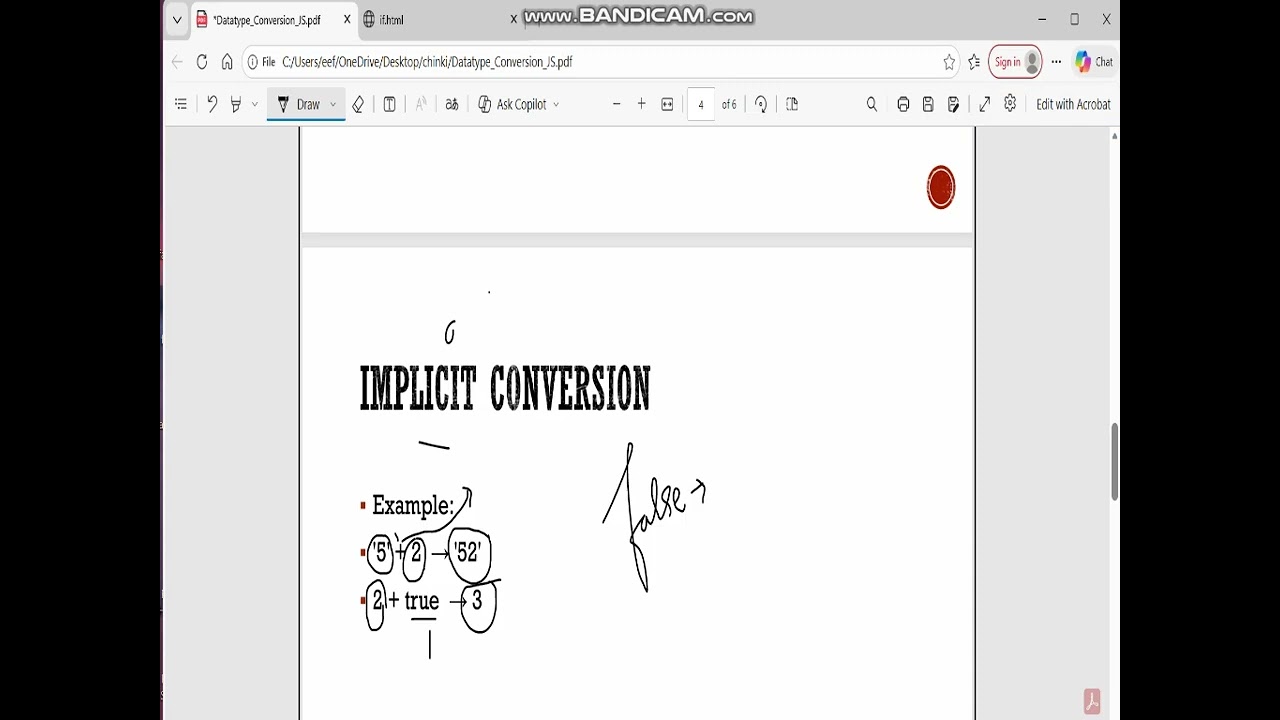The height and width of the screenshot is (720, 1280).
Task: Zoom out with the minus icon
Action: [616, 104]
